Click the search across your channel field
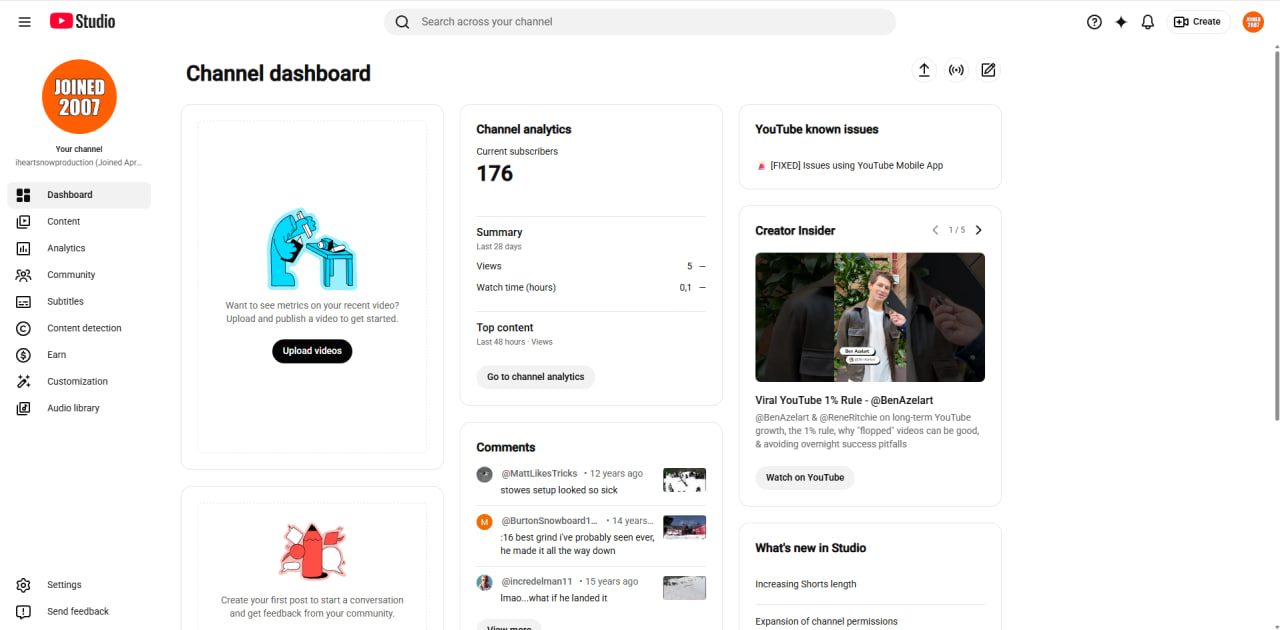This screenshot has width=1280, height=630. [640, 22]
